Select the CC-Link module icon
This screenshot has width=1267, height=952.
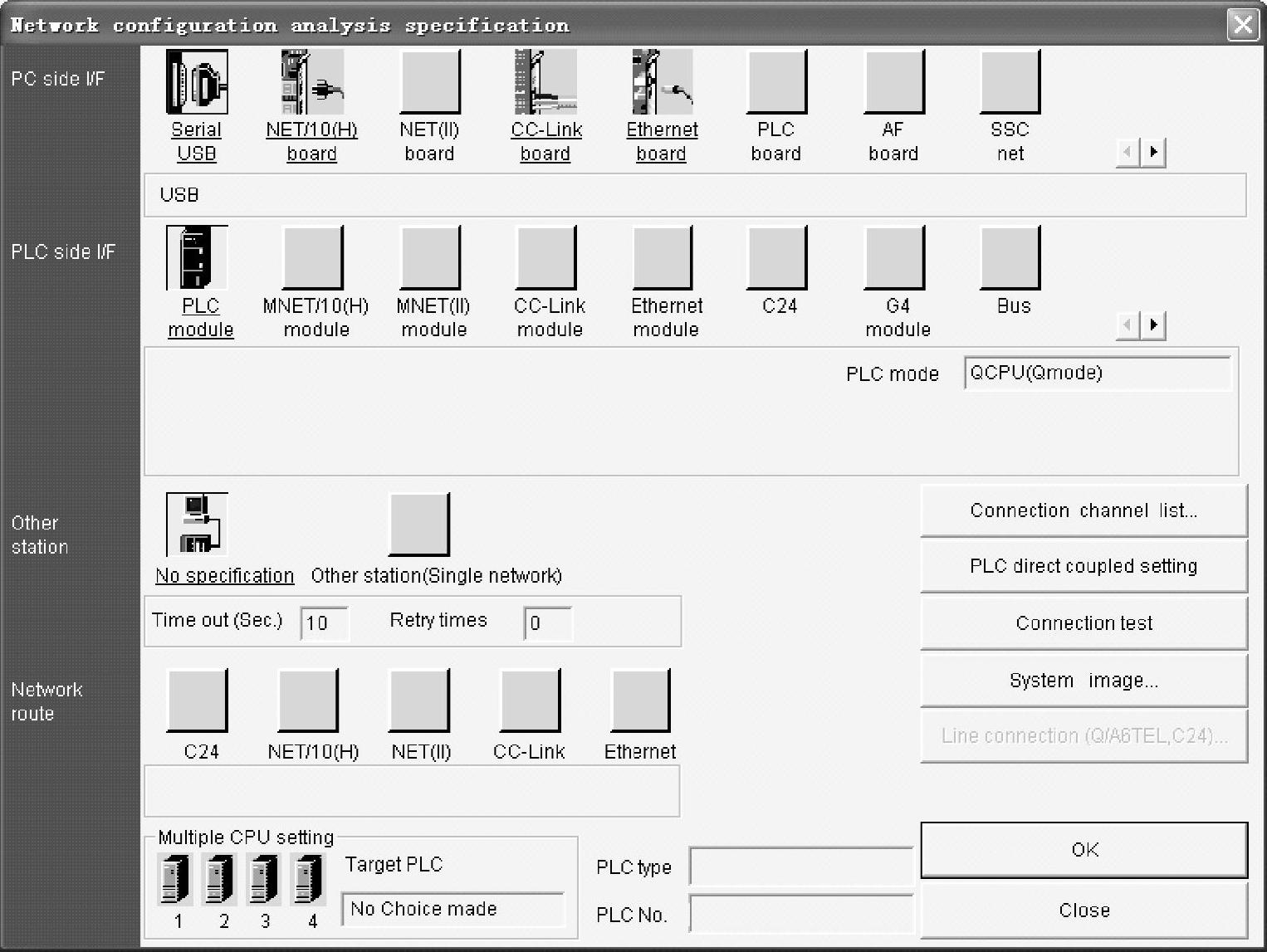[x=546, y=257]
